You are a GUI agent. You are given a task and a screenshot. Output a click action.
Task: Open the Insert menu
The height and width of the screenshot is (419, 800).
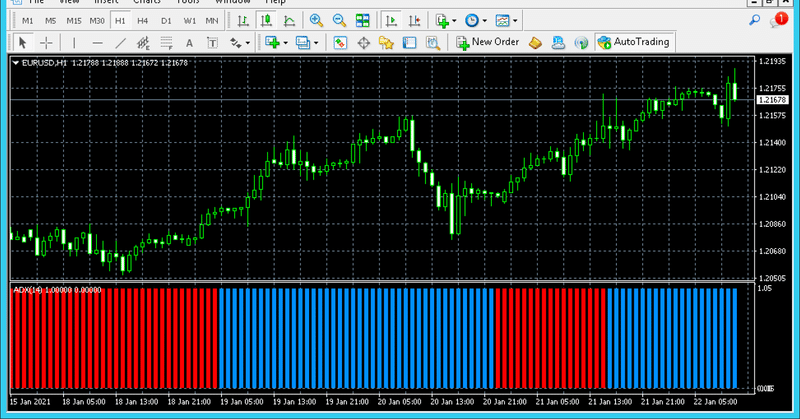pyautogui.click(x=106, y=2)
